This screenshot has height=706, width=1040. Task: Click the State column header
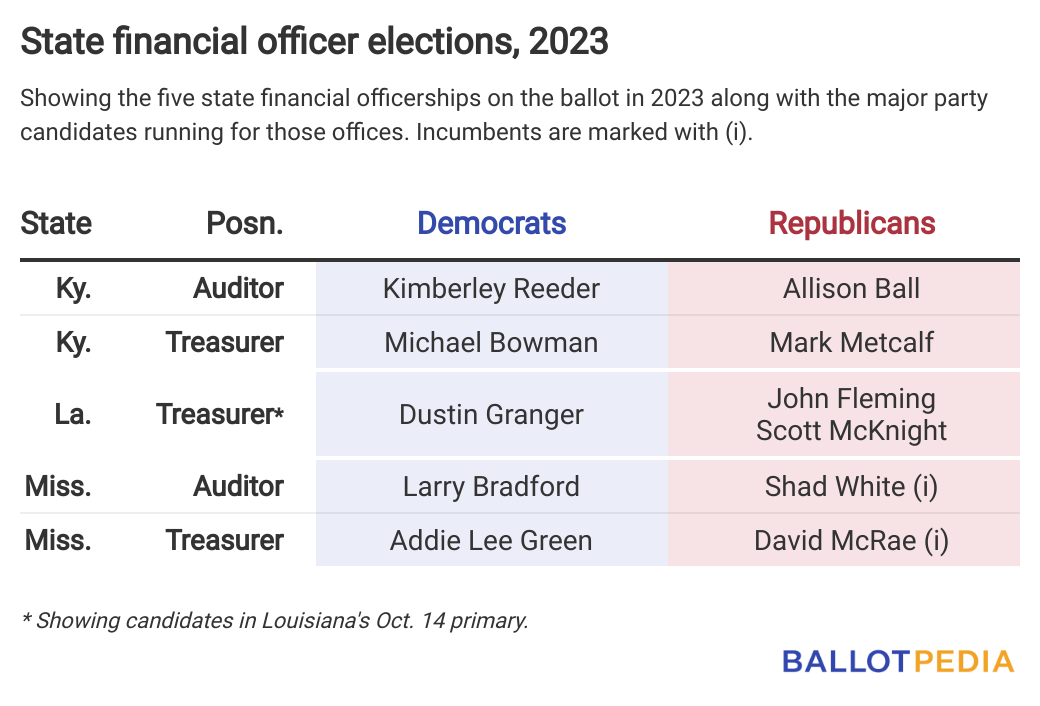click(56, 223)
